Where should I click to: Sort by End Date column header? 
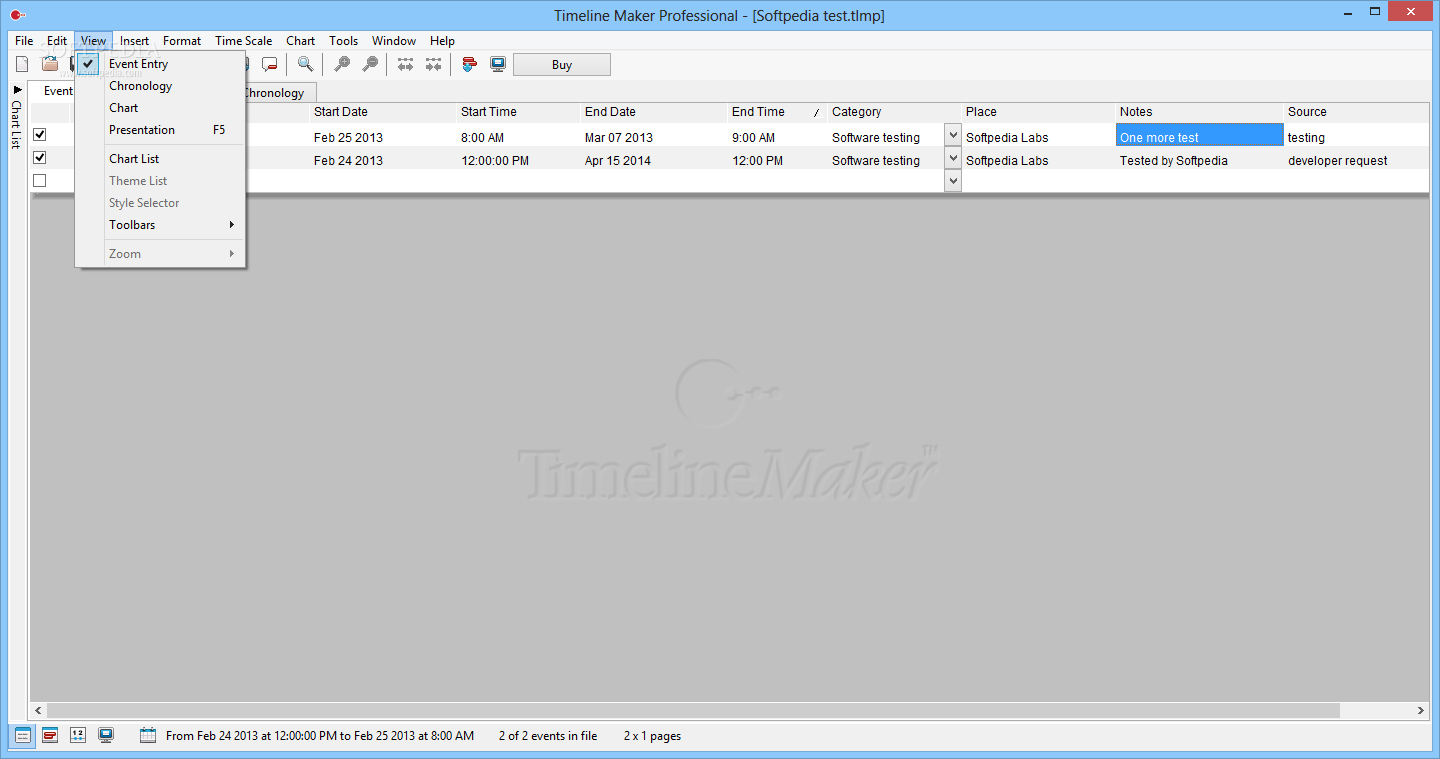[x=654, y=112]
